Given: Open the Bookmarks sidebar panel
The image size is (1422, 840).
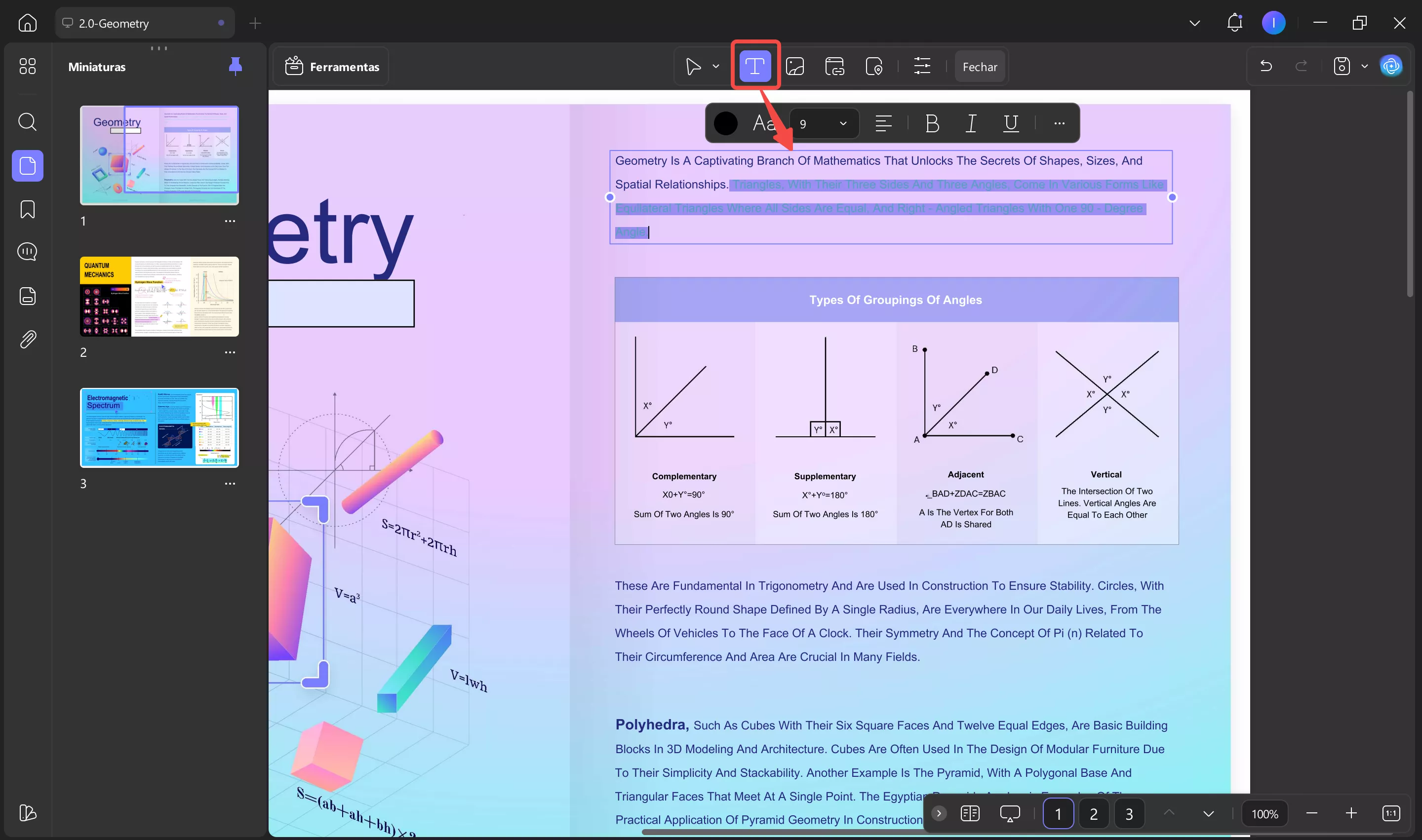Looking at the screenshot, I should 27,209.
